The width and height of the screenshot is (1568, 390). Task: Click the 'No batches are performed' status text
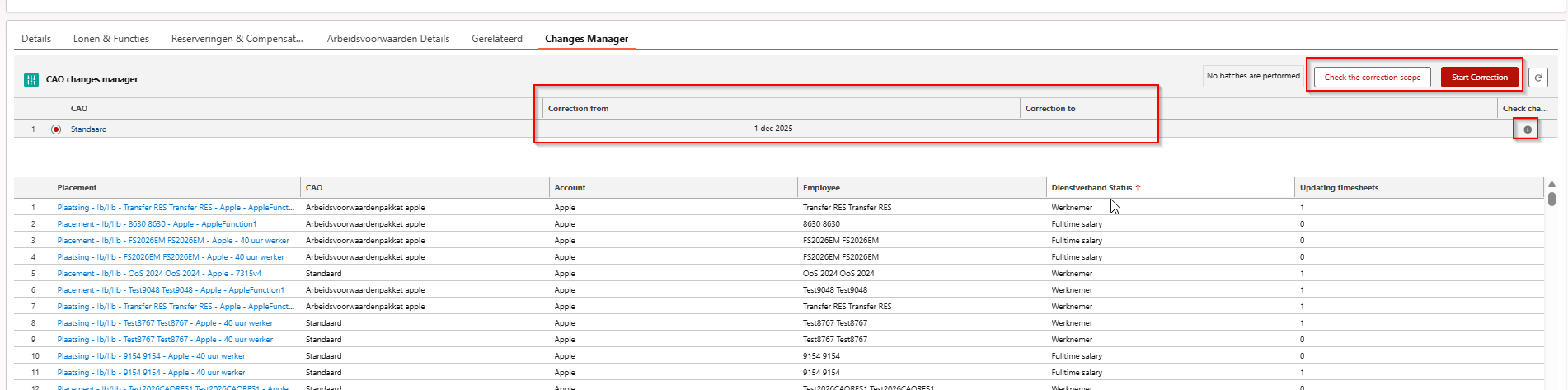coord(1253,76)
